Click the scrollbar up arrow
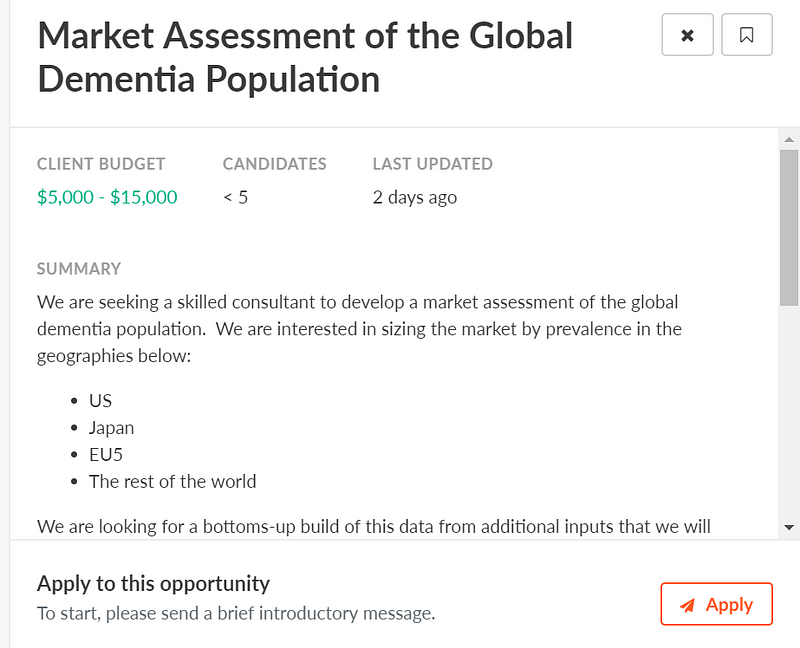Screen dimensions: 800x648 click(x=789, y=139)
